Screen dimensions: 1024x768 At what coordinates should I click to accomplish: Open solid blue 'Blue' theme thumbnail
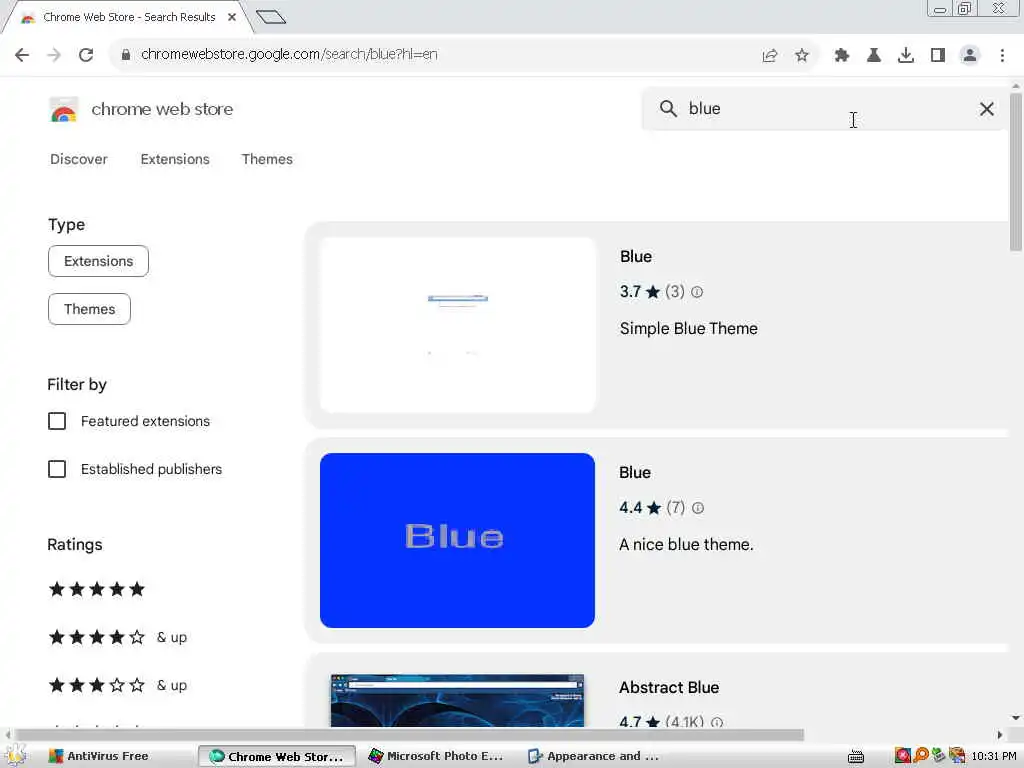[x=458, y=541]
